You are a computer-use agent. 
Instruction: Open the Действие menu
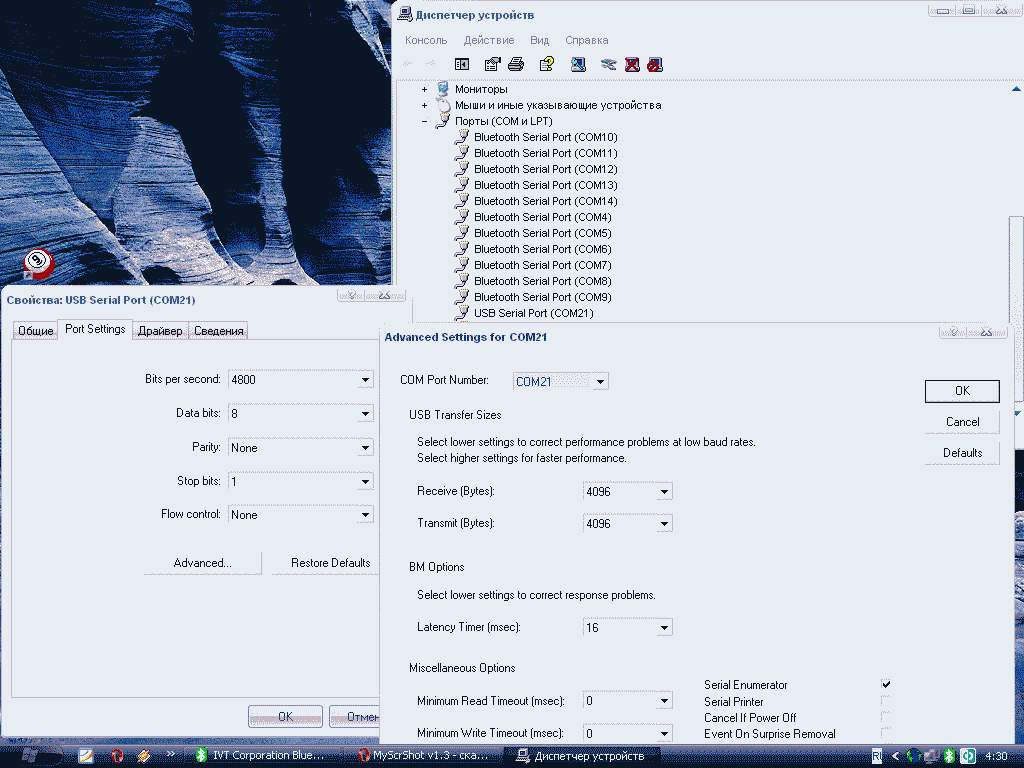tap(489, 40)
